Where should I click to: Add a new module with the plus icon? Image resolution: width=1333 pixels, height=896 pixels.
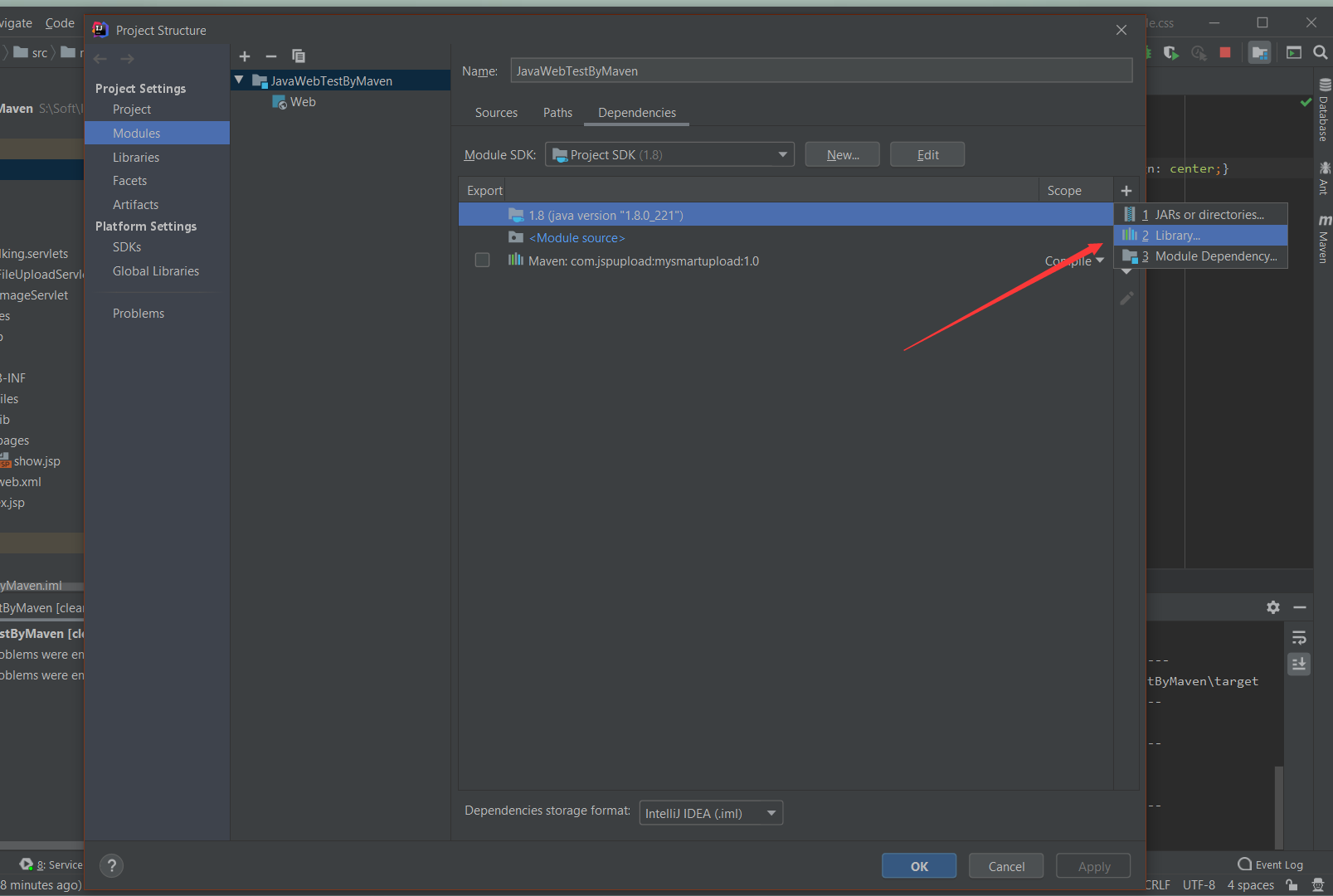tap(245, 56)
